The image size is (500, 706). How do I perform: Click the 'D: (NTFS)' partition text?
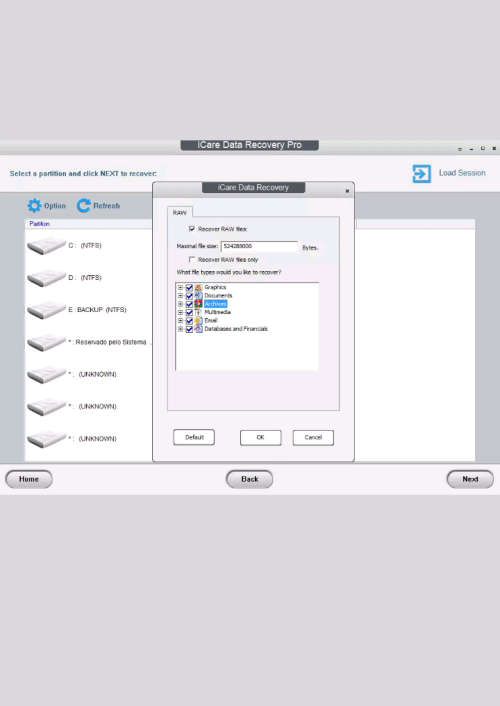click(x=85, y=278)
